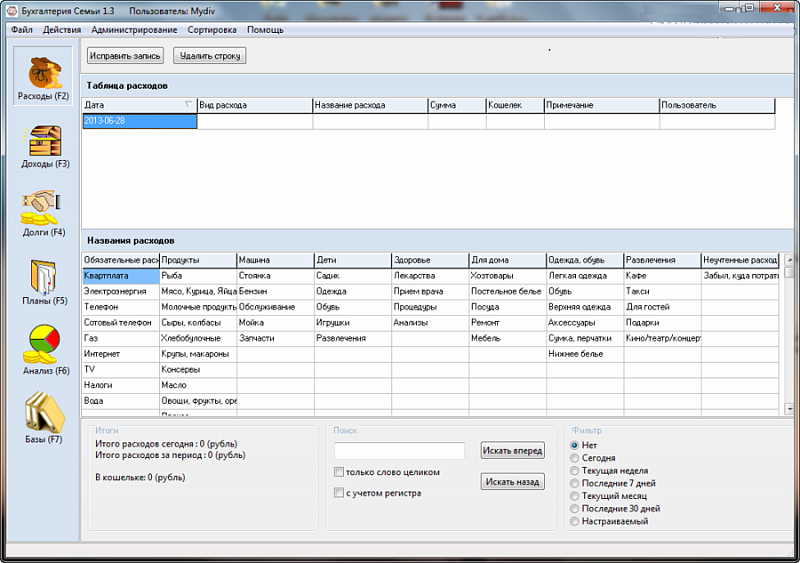Click the app icon in the title bar
Screen dimensions: 800x563
12,11
